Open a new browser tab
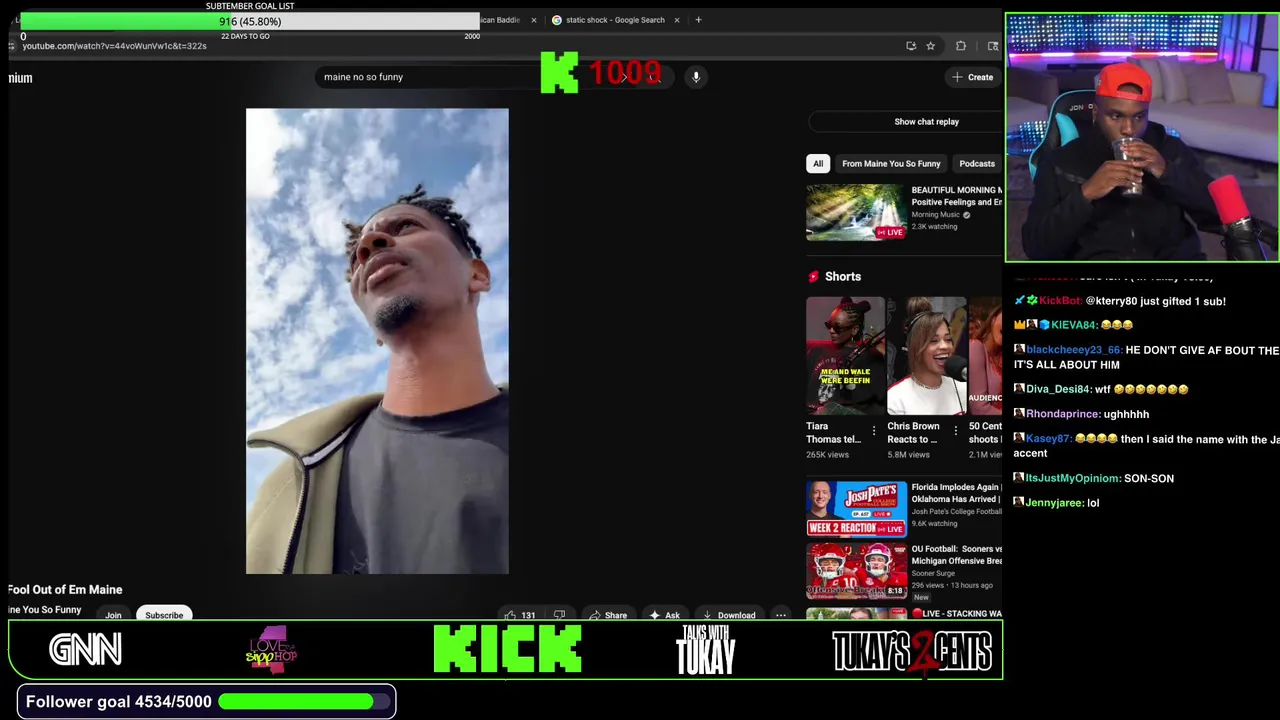The height and width of the screenshot is (720, 1280). click(698, 20)
